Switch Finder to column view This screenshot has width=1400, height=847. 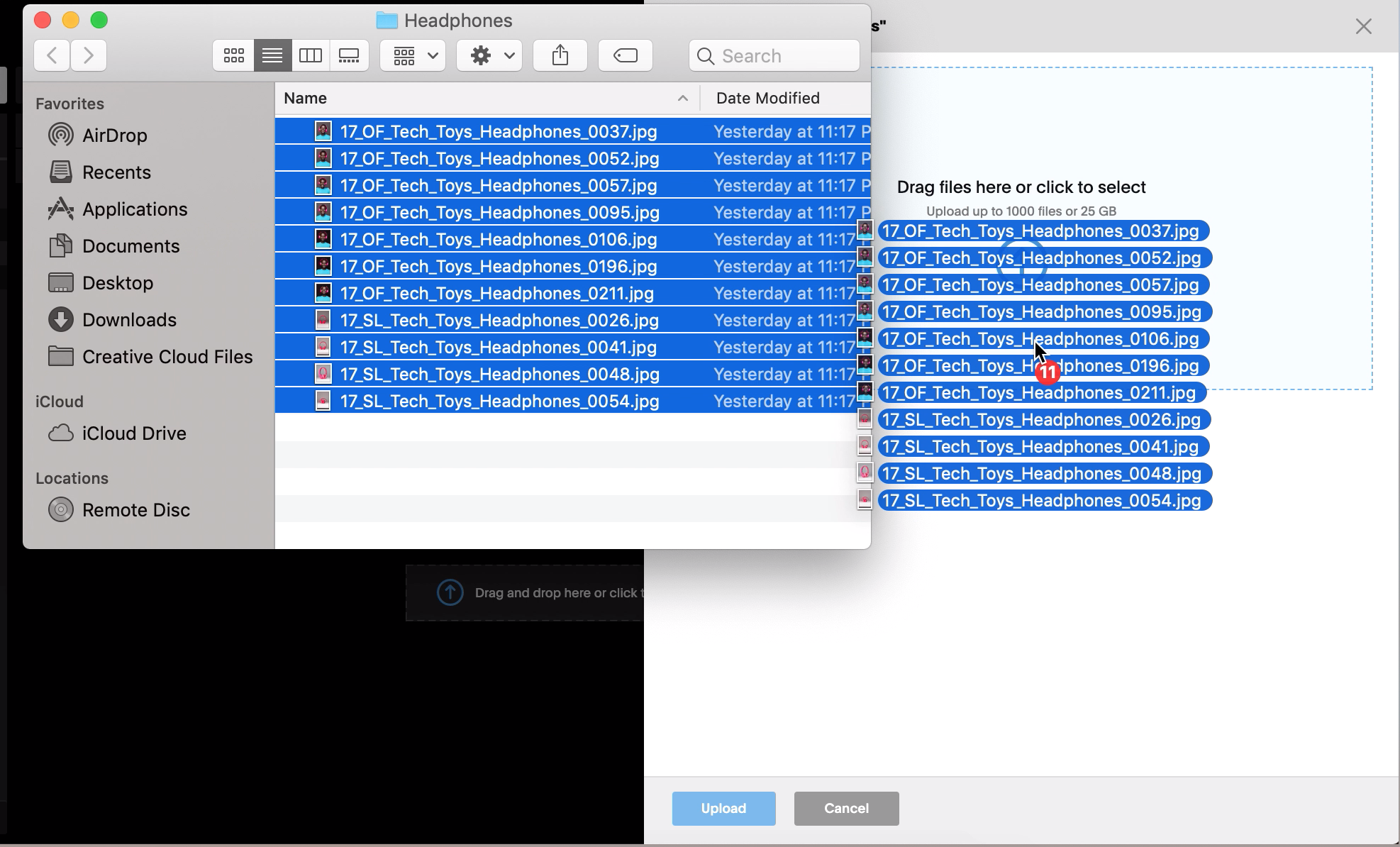311,55
